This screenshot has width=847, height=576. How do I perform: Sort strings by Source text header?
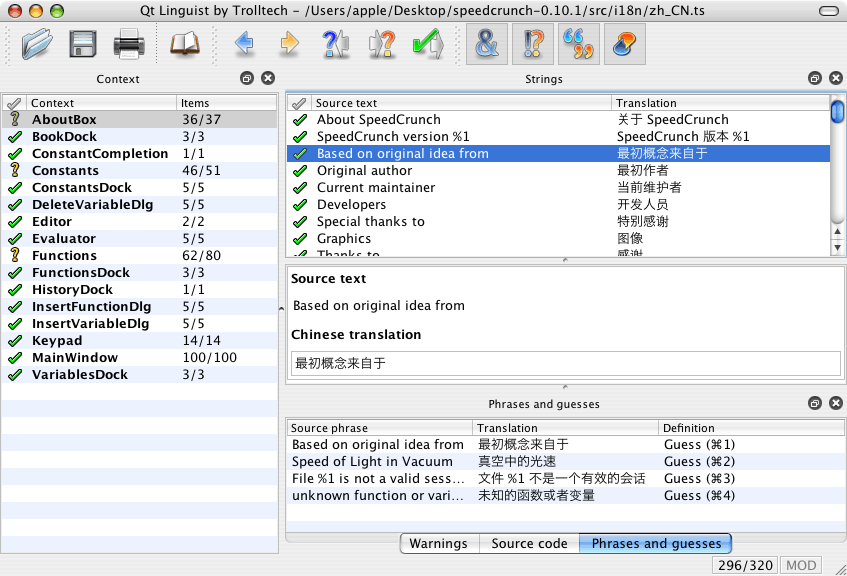pyautogui.click(x=461, y=103)
